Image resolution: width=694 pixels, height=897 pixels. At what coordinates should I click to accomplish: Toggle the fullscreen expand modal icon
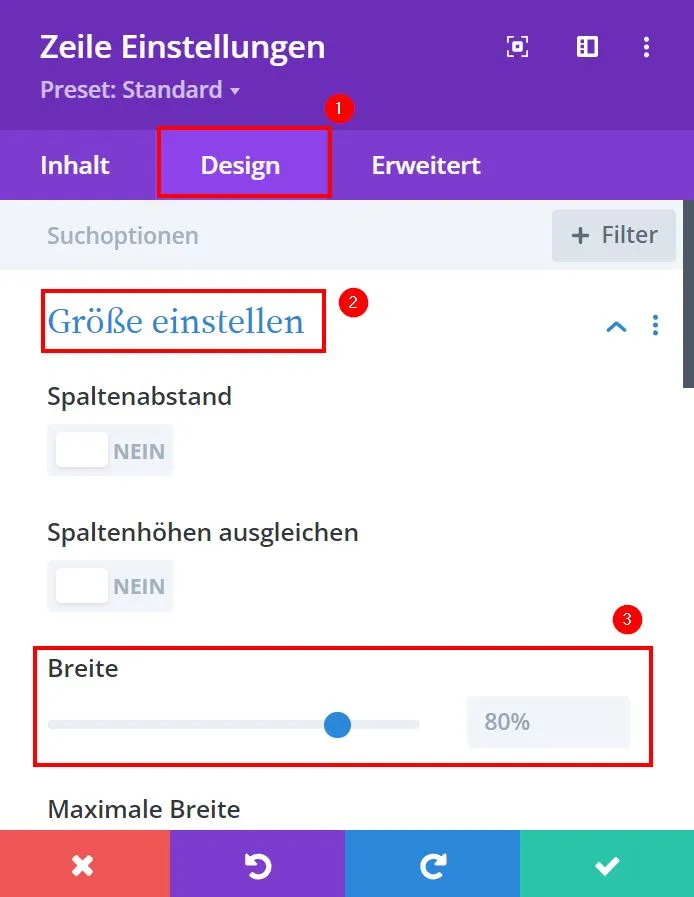click(517, 46)
